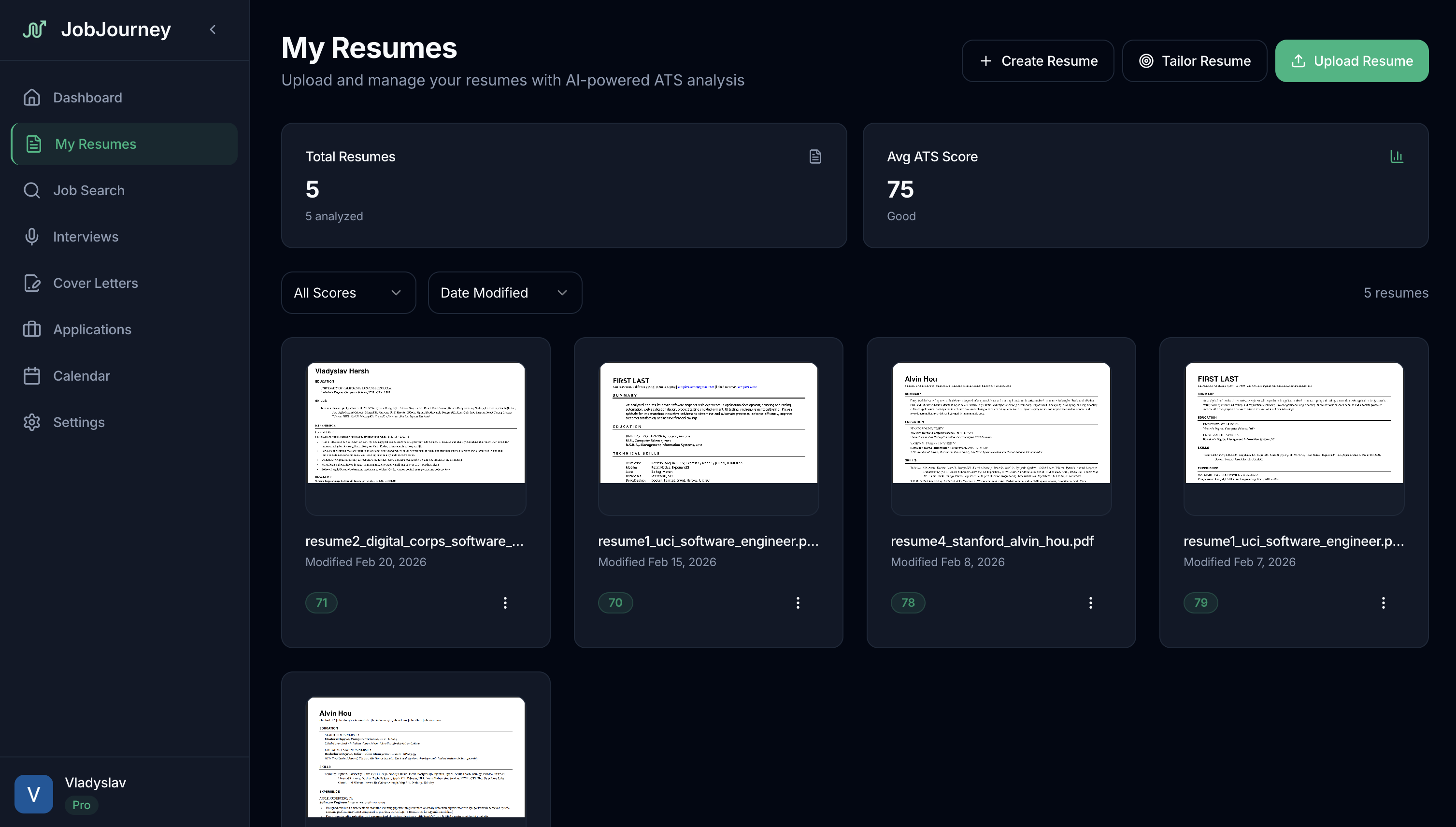The image size is (1456, 827).
Task: Click the ATS score badge 71
Action: point(321,603)
